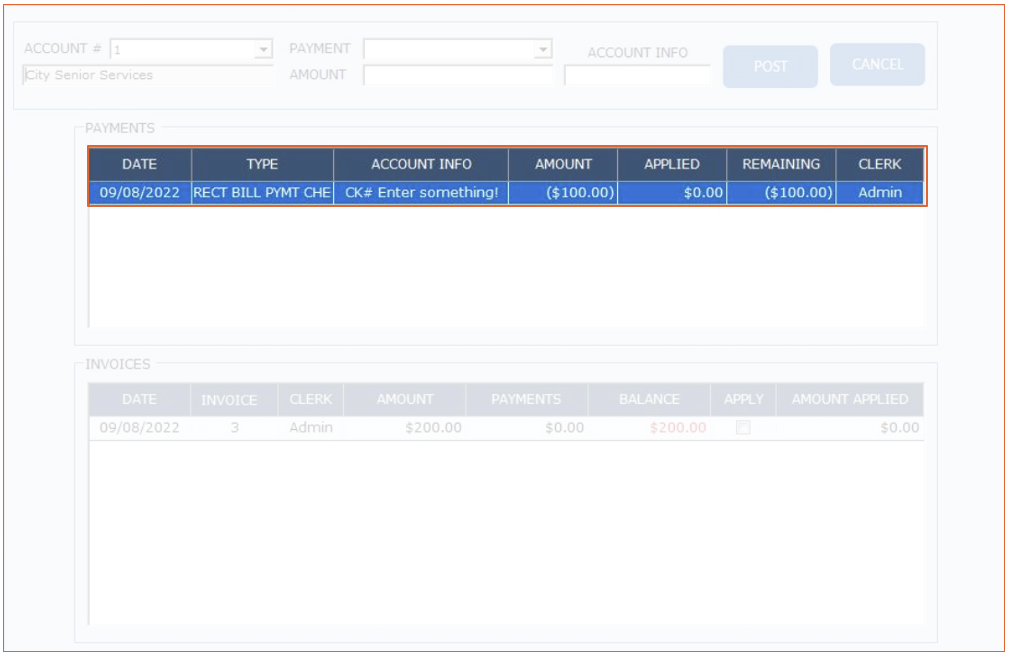Click the ACCOUNT INFO column header
This screenshot has height=655, width=1009.
(421, 164)
